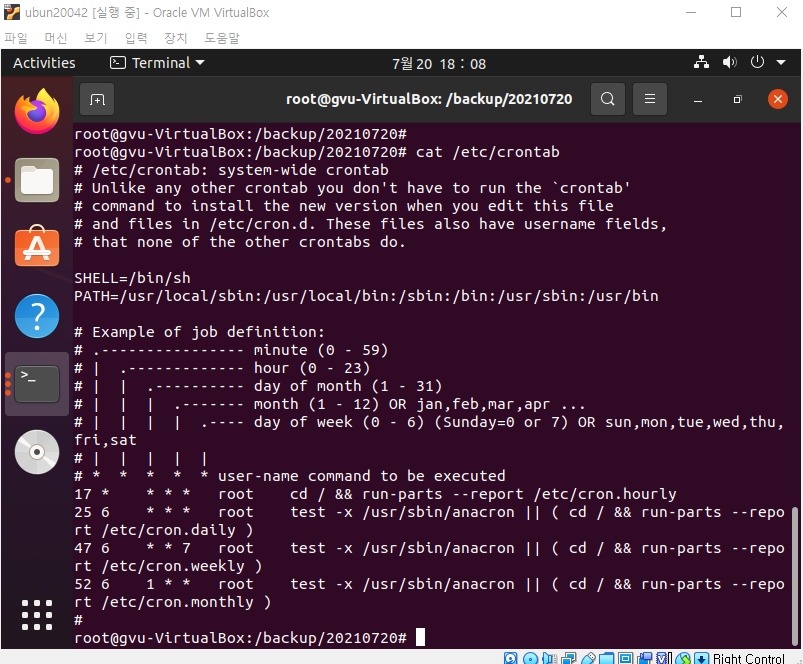Click '/etc/cron.hourly' text
The height and width of the screenshot is (664, 803).
605,494
